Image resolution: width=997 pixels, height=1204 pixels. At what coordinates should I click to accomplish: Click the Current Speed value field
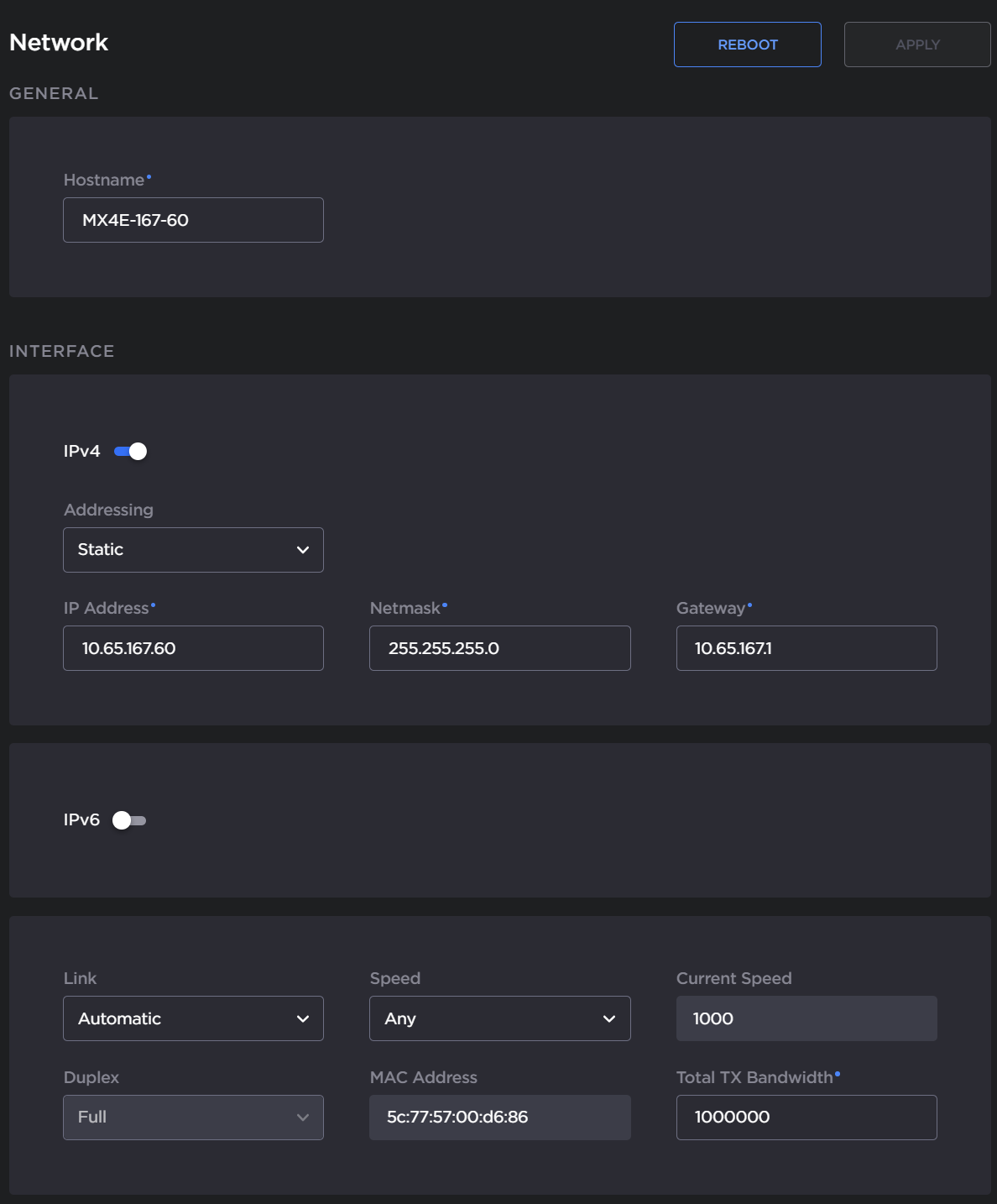click(x=806, y=1018)
